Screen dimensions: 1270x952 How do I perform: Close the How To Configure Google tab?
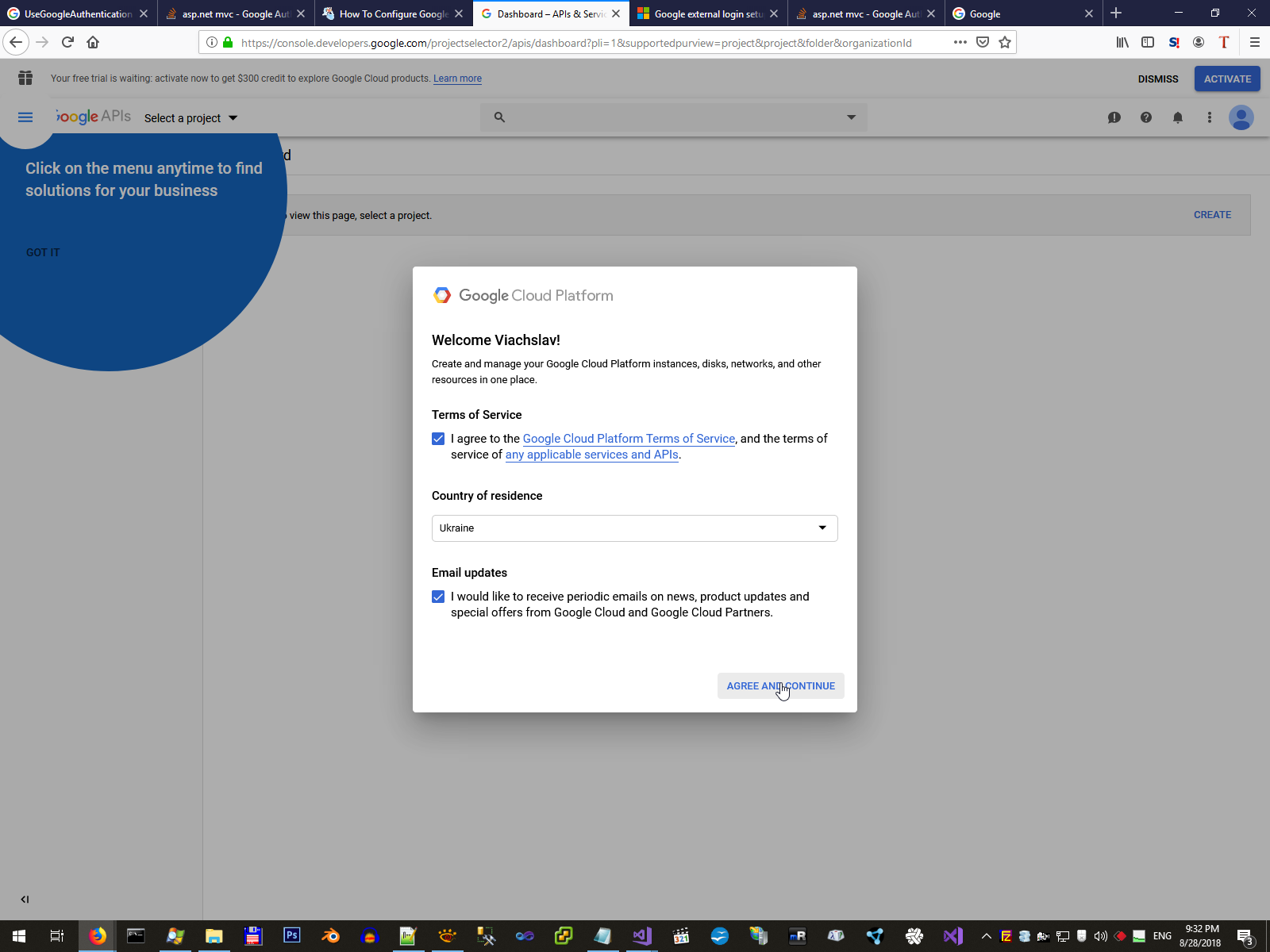click(x=459, y=13)
